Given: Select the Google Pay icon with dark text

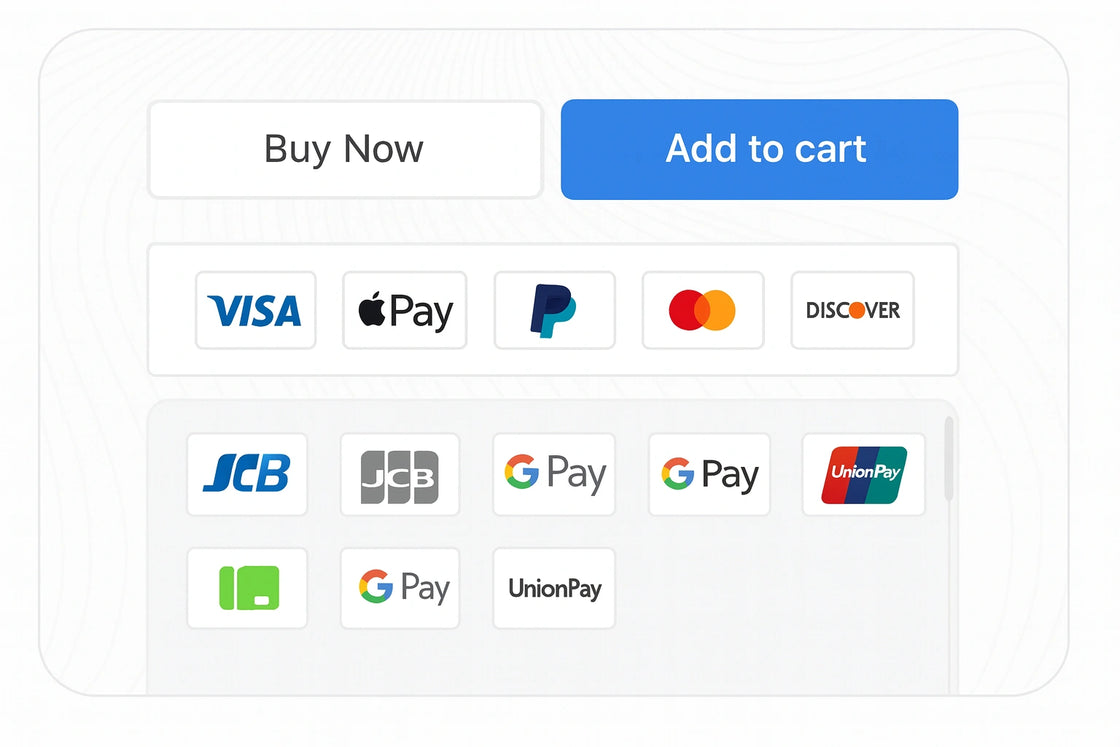Looking at the screenshot, I should click(709, 474).
